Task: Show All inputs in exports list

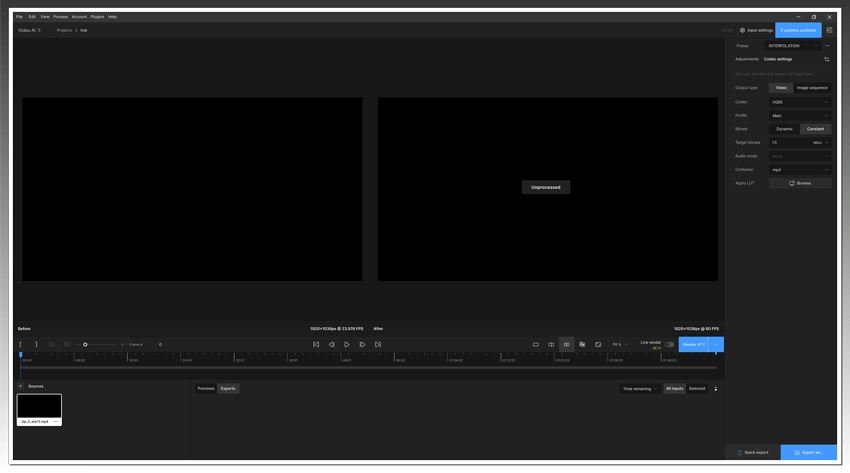Action: pos(674,388)
